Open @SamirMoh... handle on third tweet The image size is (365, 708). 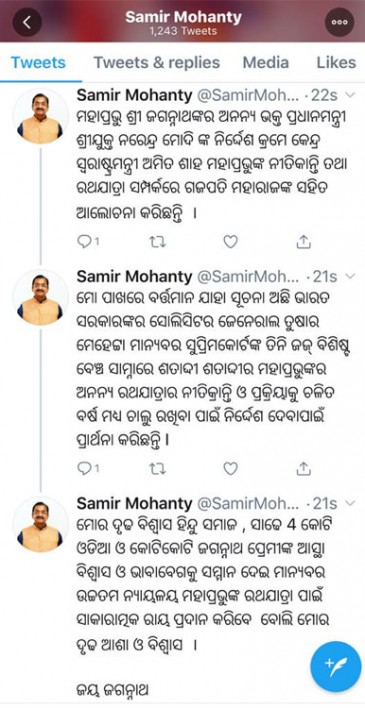coord(248,503)
